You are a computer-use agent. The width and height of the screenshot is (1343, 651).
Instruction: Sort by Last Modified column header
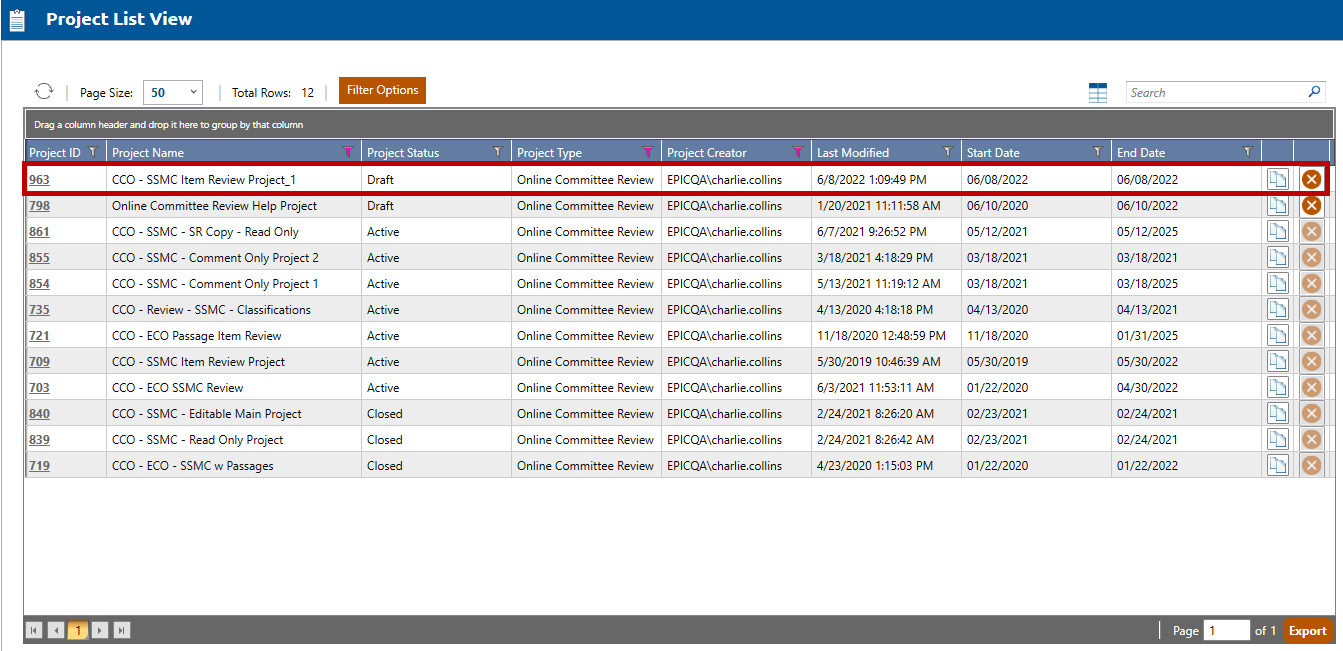[853, 153]
